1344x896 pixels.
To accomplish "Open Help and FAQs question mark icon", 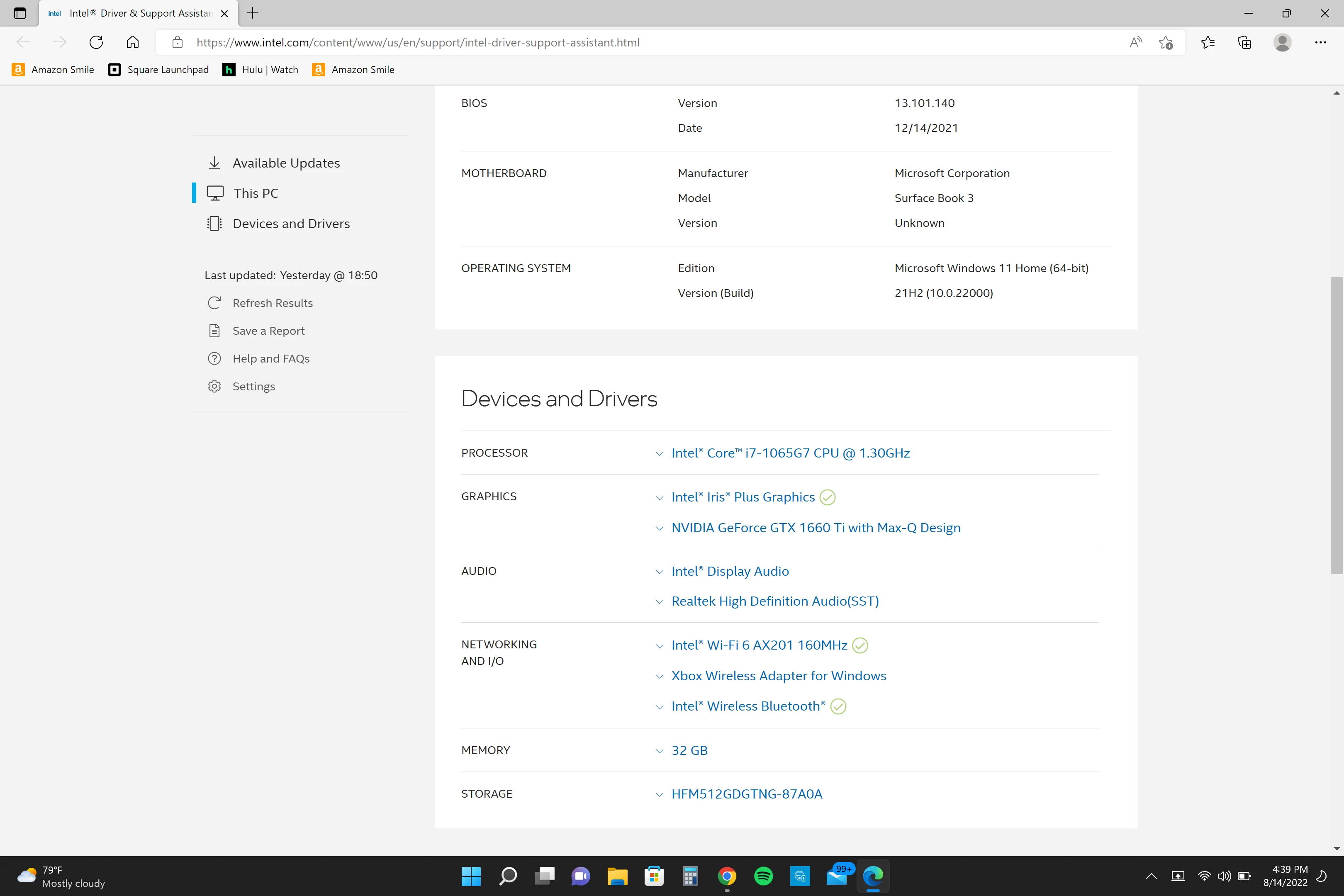I will click(x=214, y=359).
